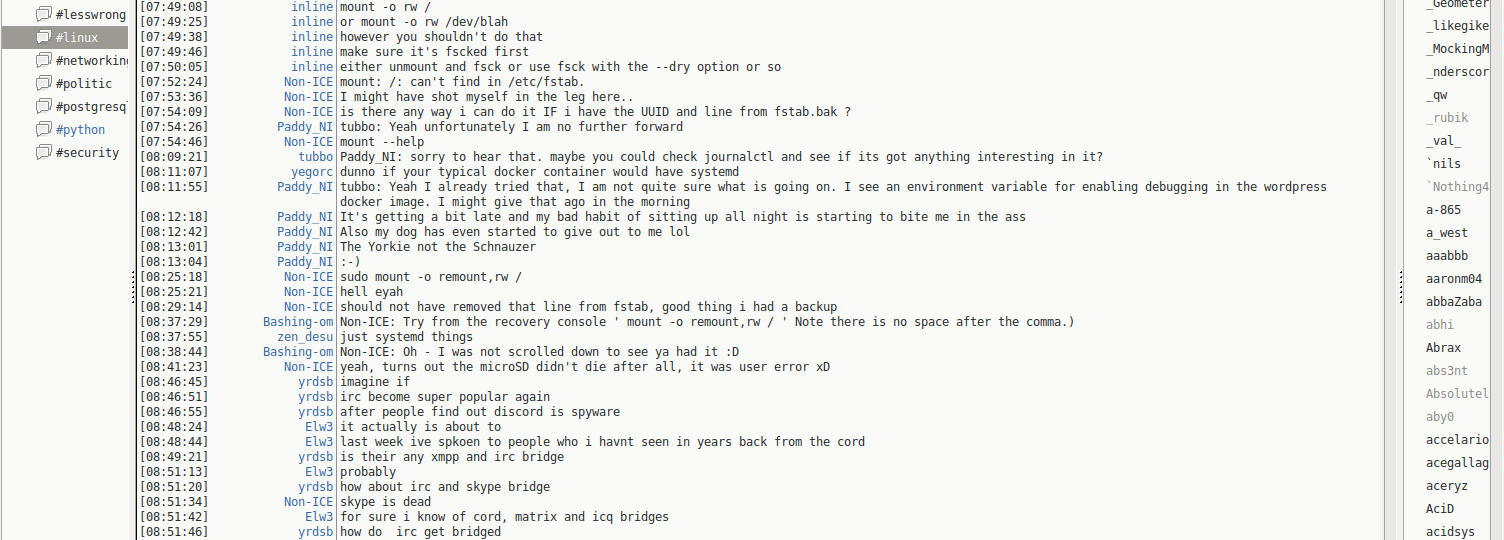
Task: Click the #security channel icon
Action: point(43,152)
